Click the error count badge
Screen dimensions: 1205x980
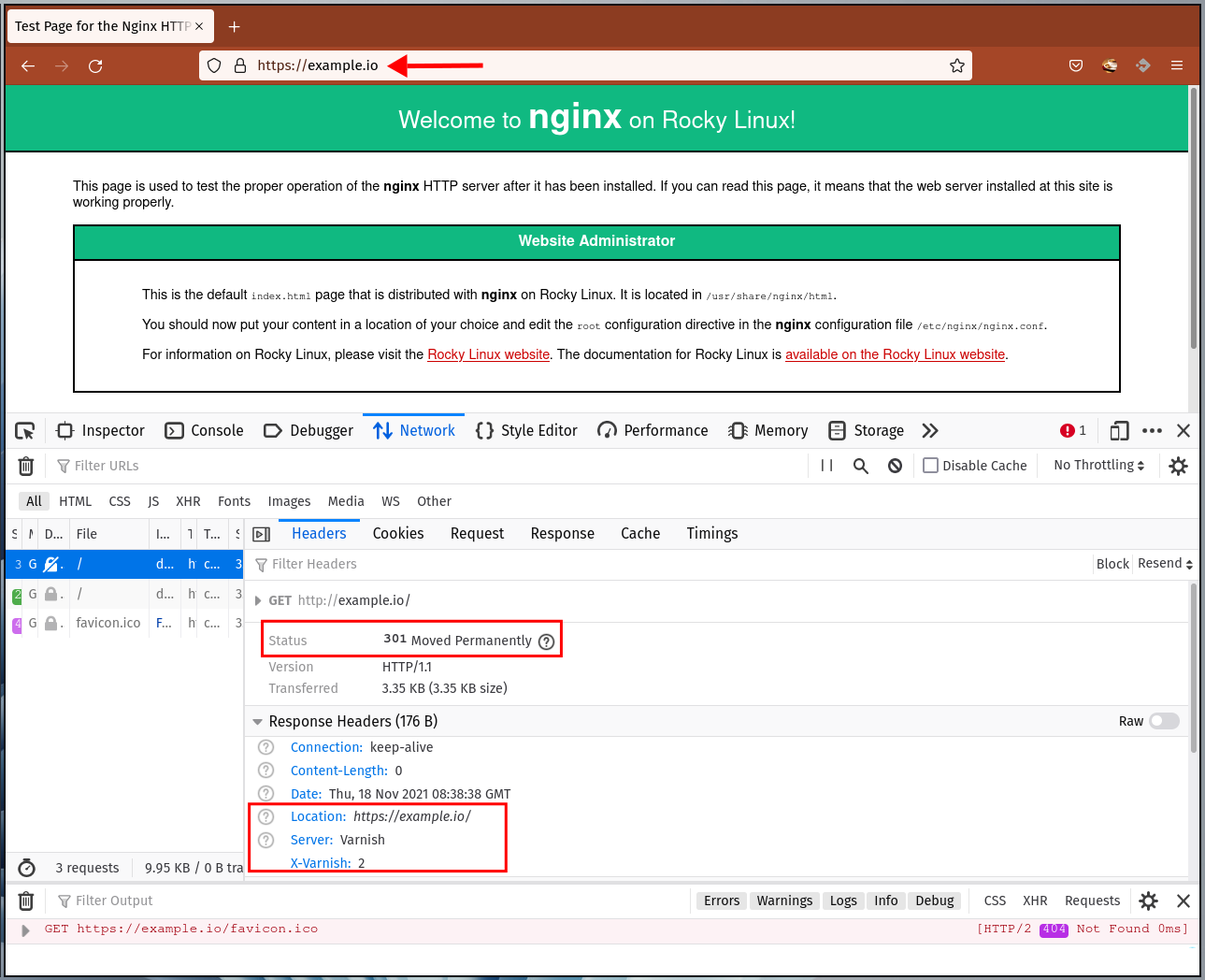pos(1073,431)
